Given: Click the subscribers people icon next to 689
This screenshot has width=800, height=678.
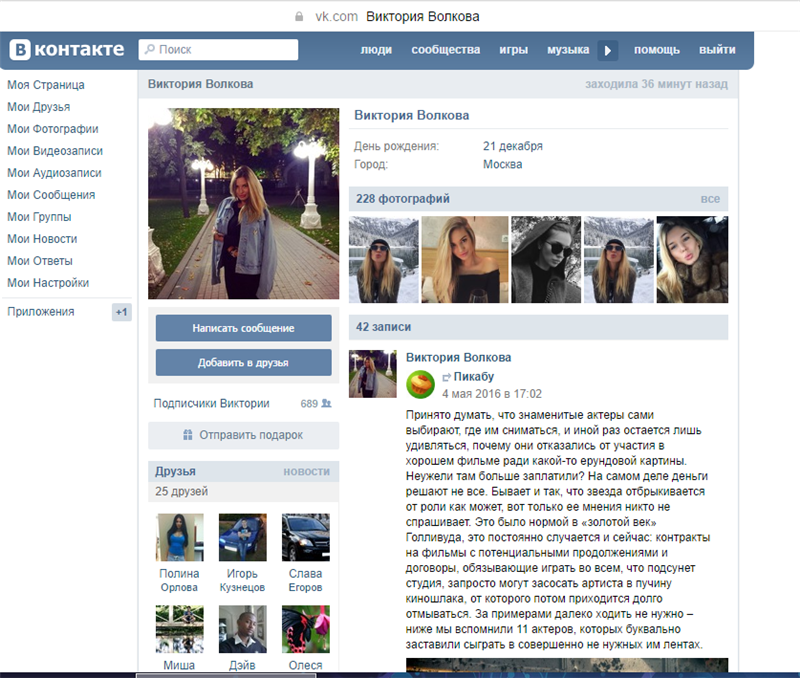Looking at the screenshot, I should tap(327, 404).
